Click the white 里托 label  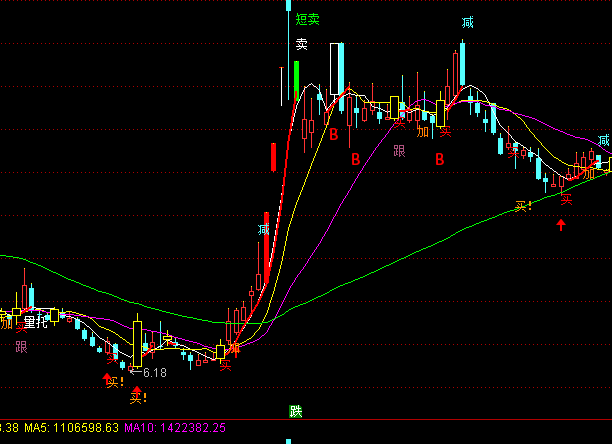point(35,322)
